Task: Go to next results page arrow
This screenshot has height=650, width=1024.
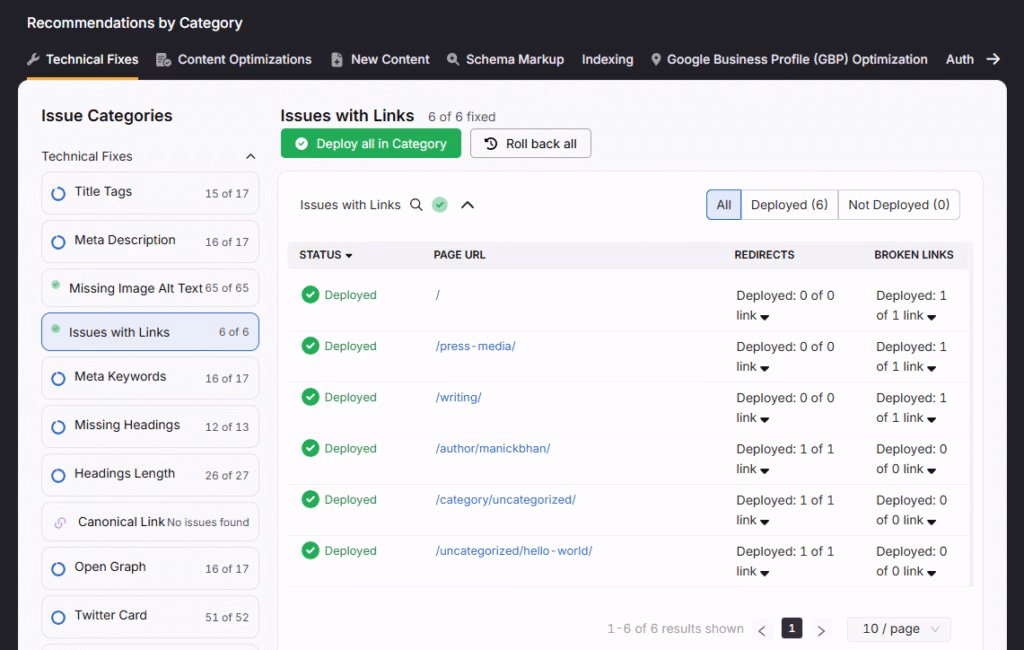Action: 821,630
